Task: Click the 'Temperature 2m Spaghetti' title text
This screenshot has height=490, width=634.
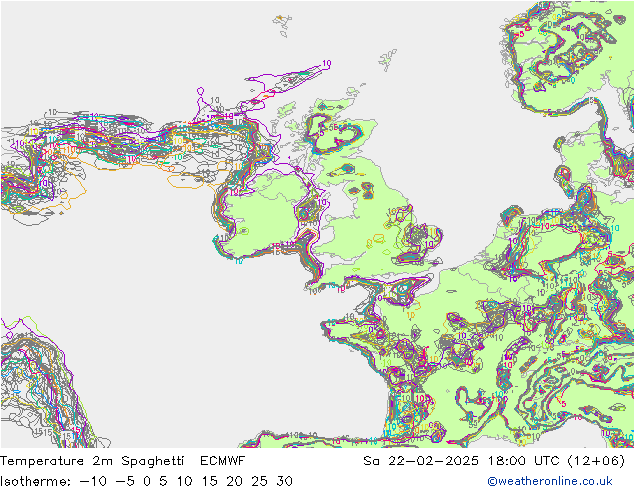Action: 92,461
